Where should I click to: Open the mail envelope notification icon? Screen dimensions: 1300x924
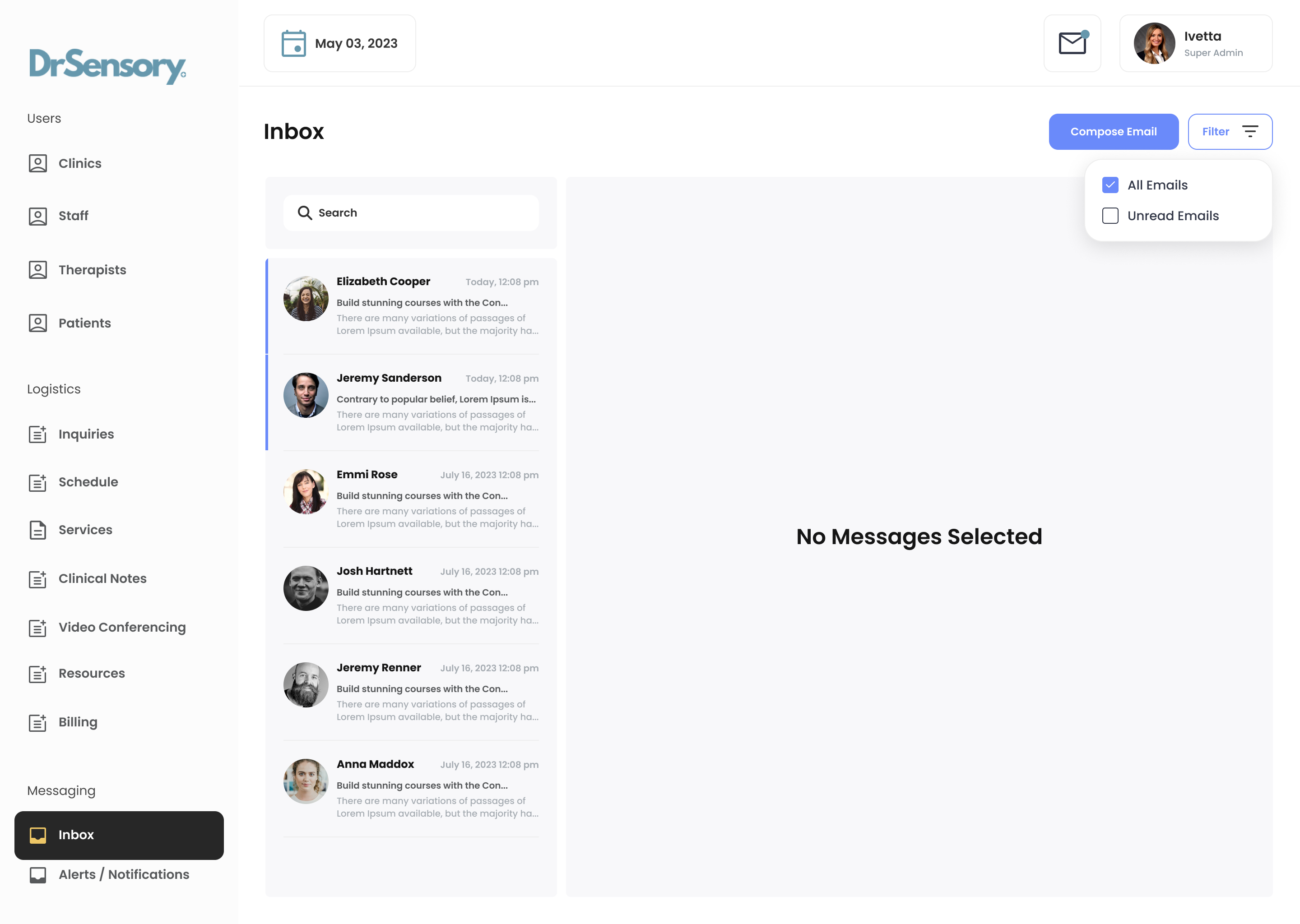[x=1072, y=43]
